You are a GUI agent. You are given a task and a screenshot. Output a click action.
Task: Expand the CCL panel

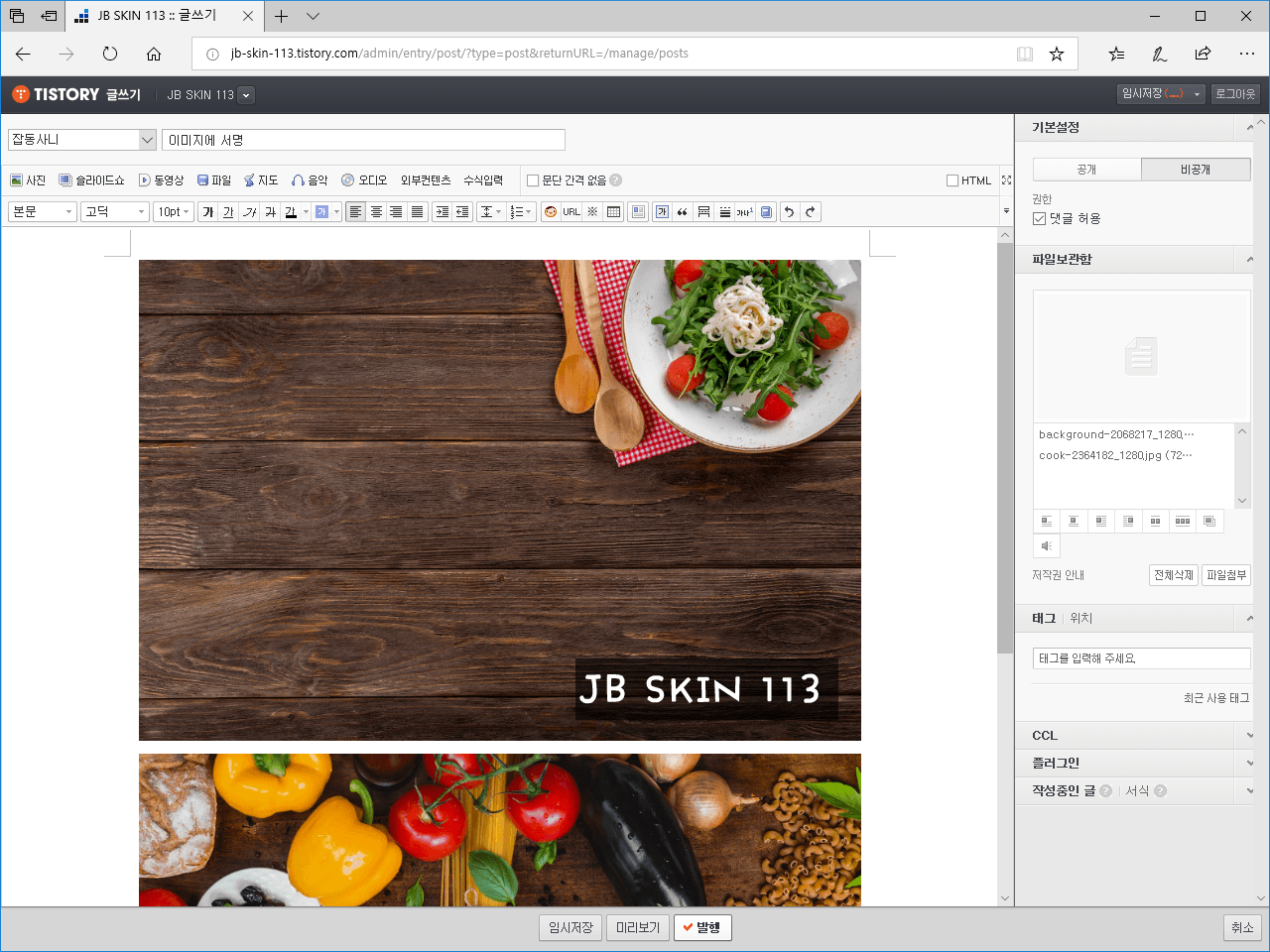click(1249, 736)
